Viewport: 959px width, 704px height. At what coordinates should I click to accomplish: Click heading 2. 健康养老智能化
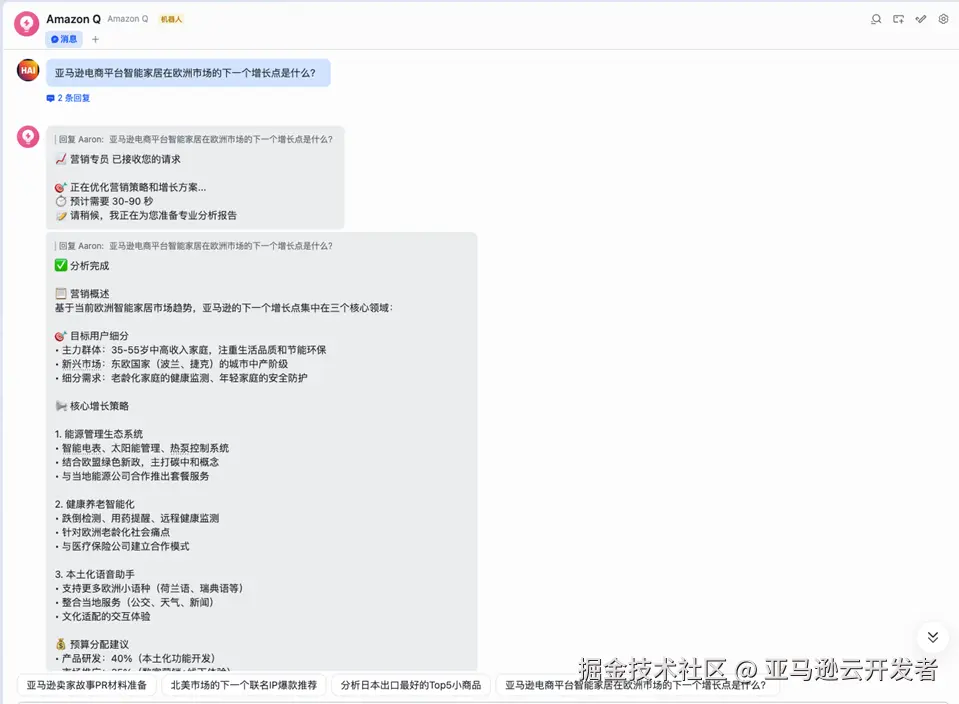point(94,504)
